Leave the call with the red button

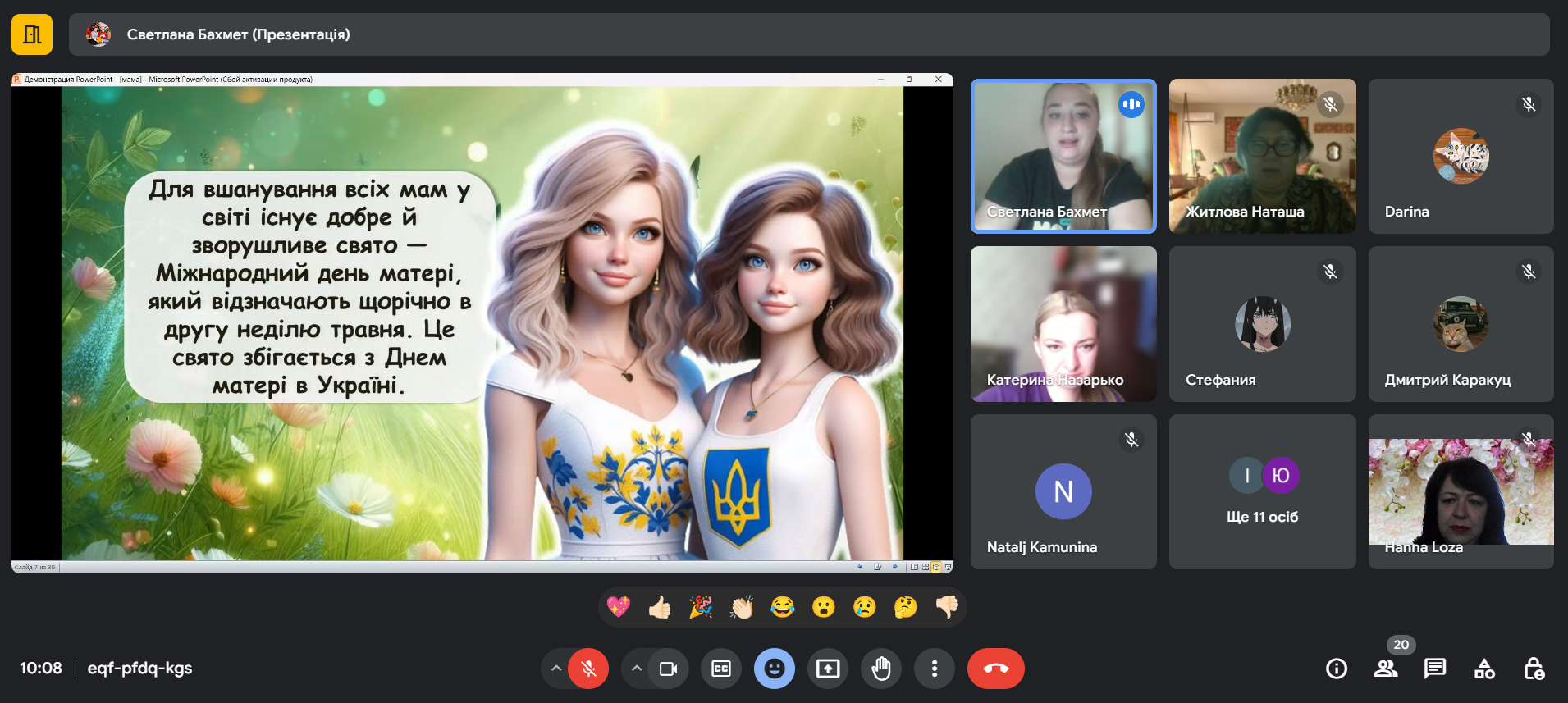coord(996,669)
